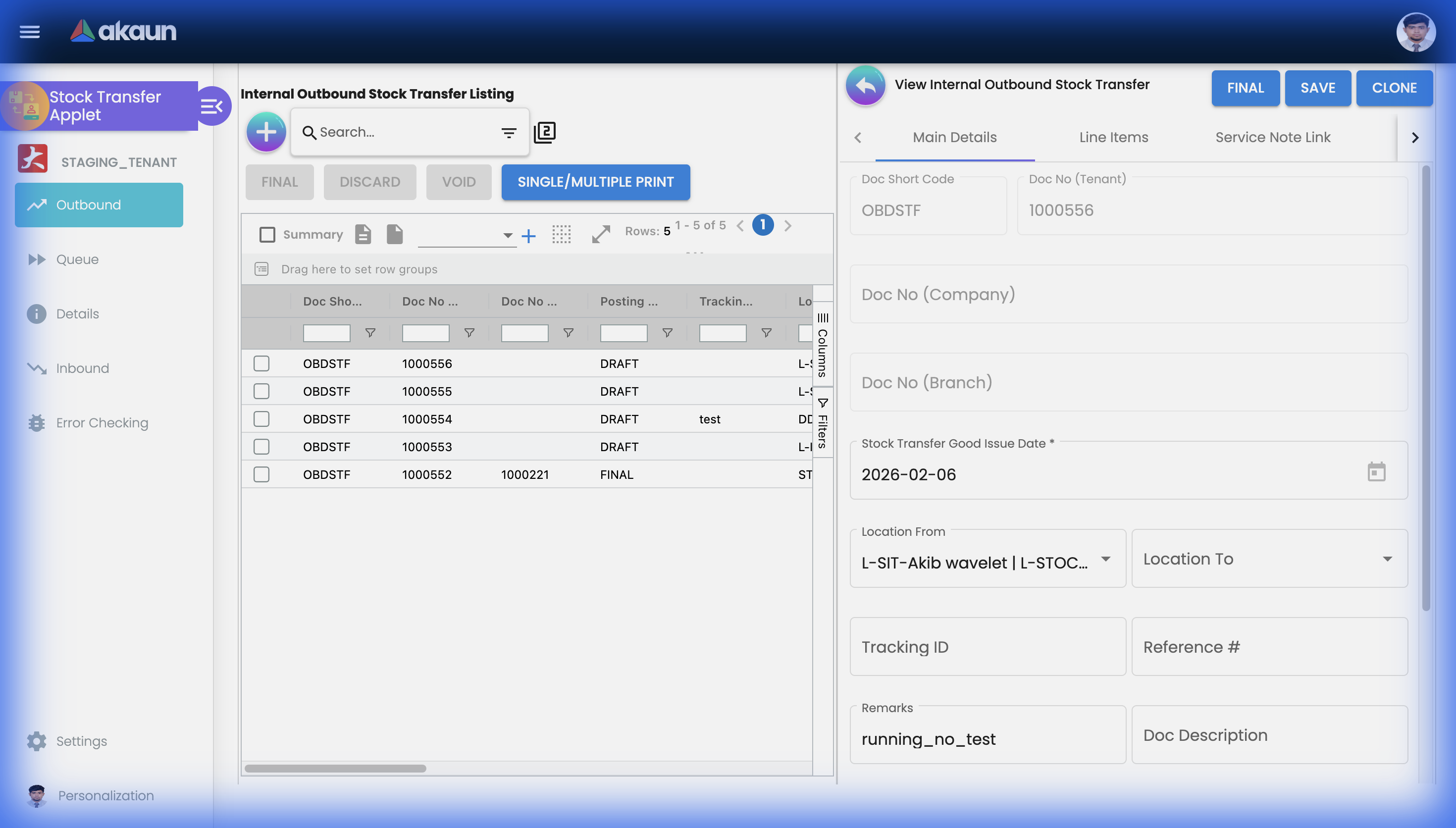The width and height of the screenshot is (1456, 828).
Task: Click the detail panel vertical scrollbar
Action: point(1425,388)
